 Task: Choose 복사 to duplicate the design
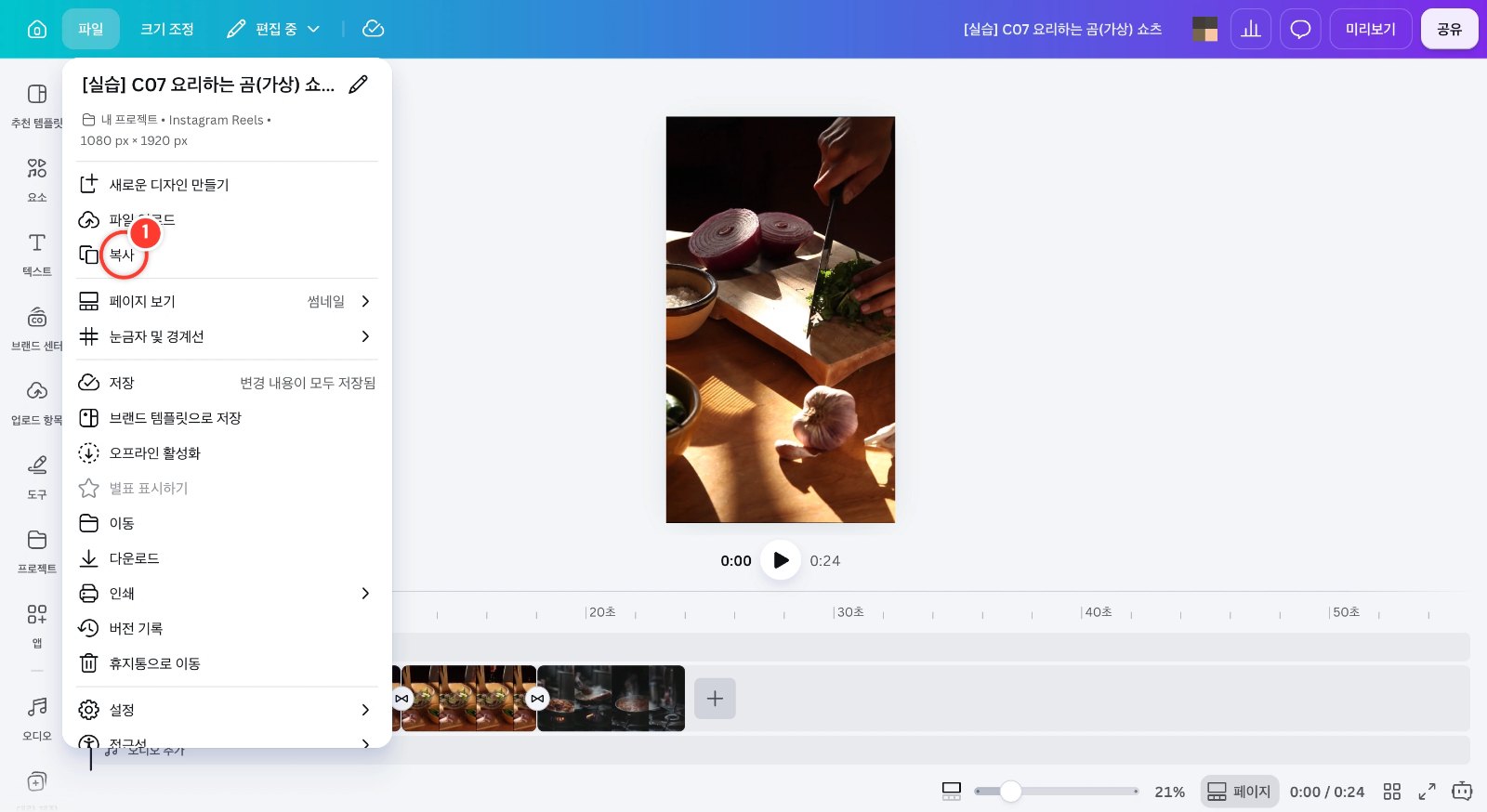pyautogui.click(x=228, y=255)
